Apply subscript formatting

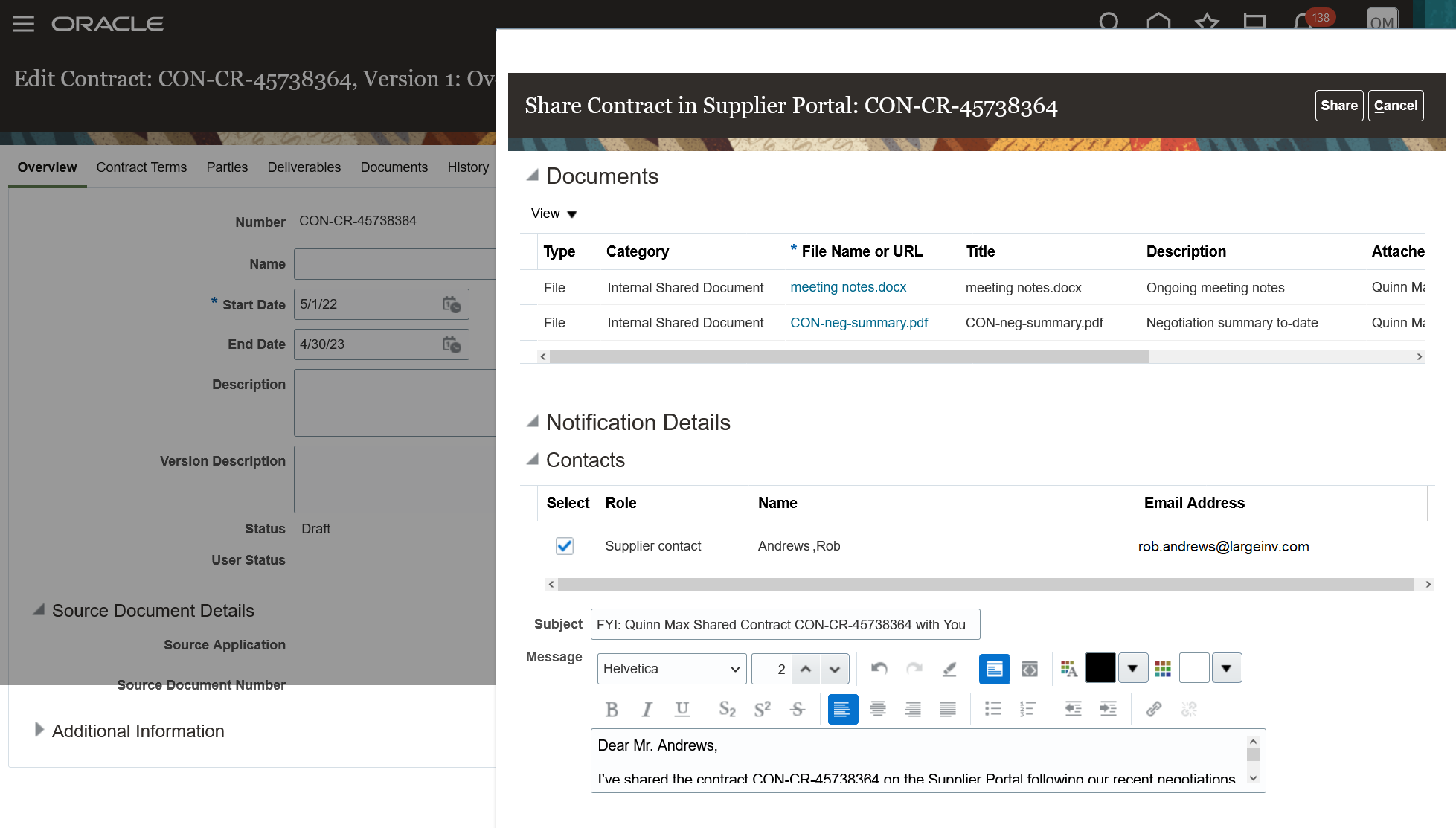727,709
